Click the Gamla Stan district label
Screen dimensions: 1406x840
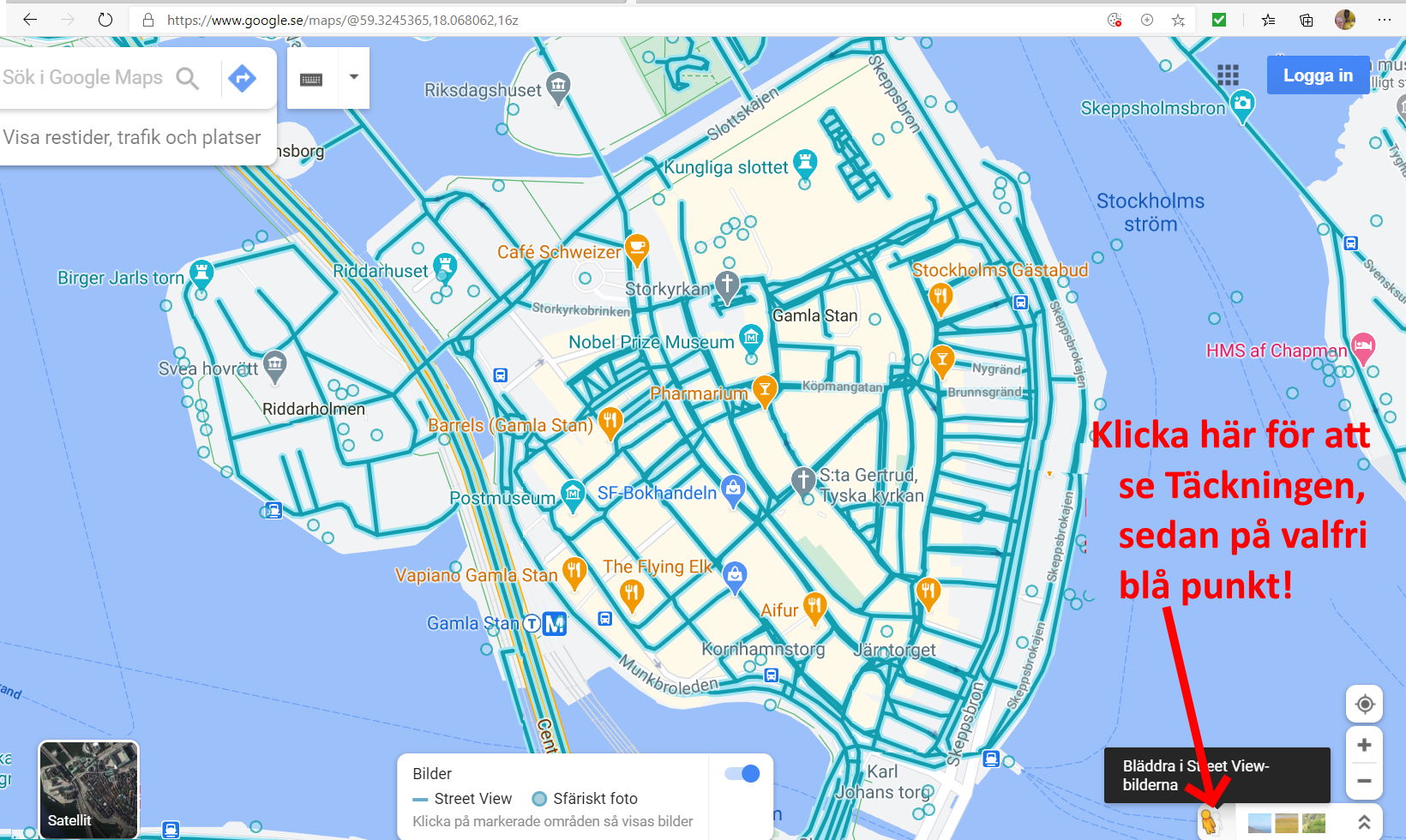(x=814, y=315)
